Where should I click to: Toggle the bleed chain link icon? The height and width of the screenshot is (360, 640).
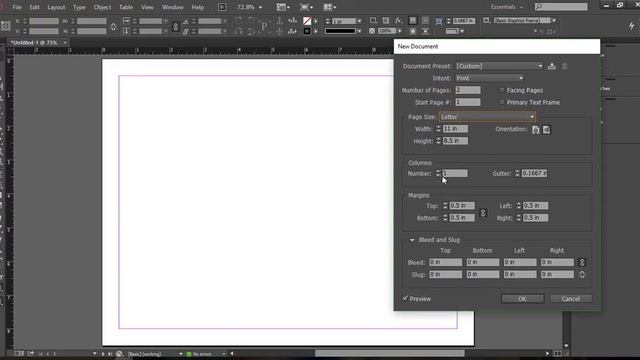click(x=582, y=262)
